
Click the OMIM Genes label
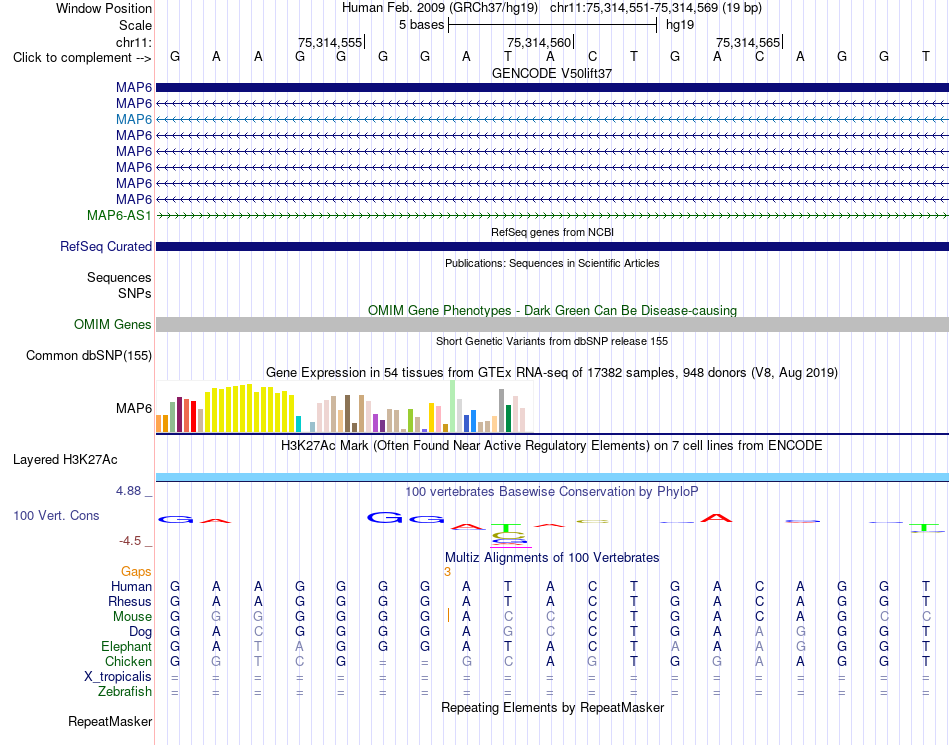113,325
